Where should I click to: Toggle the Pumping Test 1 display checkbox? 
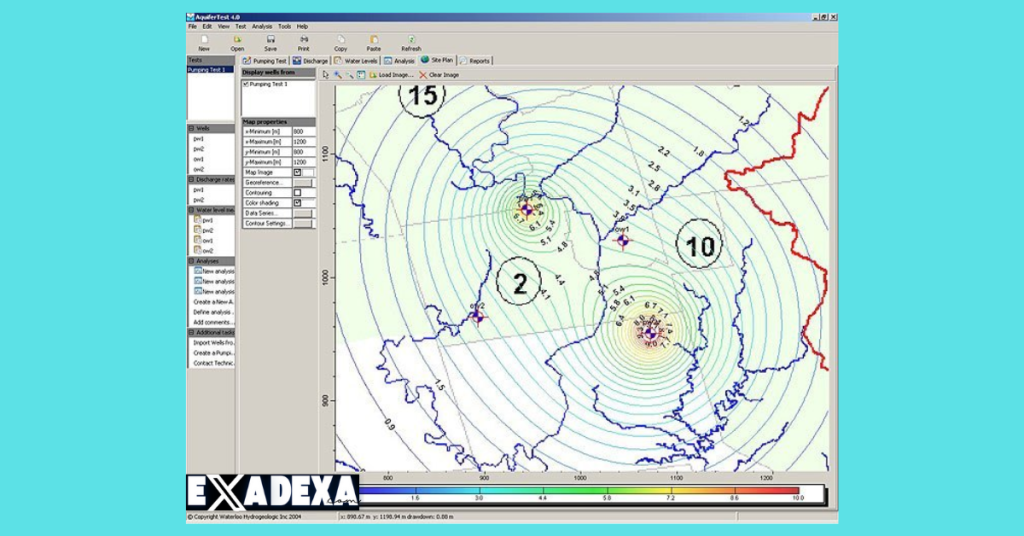point(246,84)
